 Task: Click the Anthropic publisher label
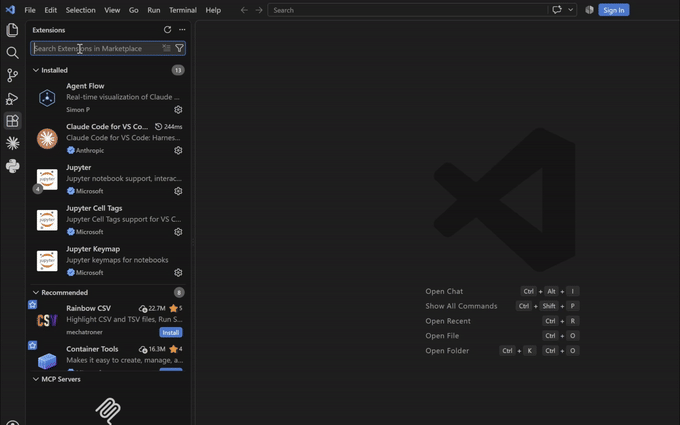coord(90,150)
